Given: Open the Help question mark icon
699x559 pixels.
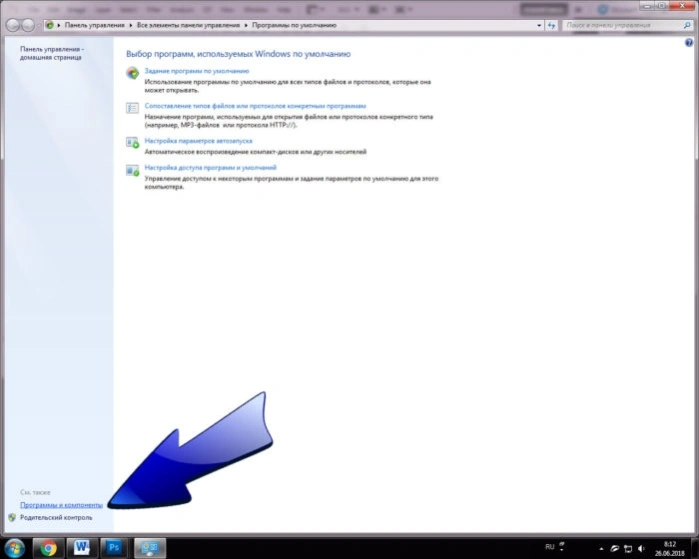Looking at the screenshot, I should 689,43.
